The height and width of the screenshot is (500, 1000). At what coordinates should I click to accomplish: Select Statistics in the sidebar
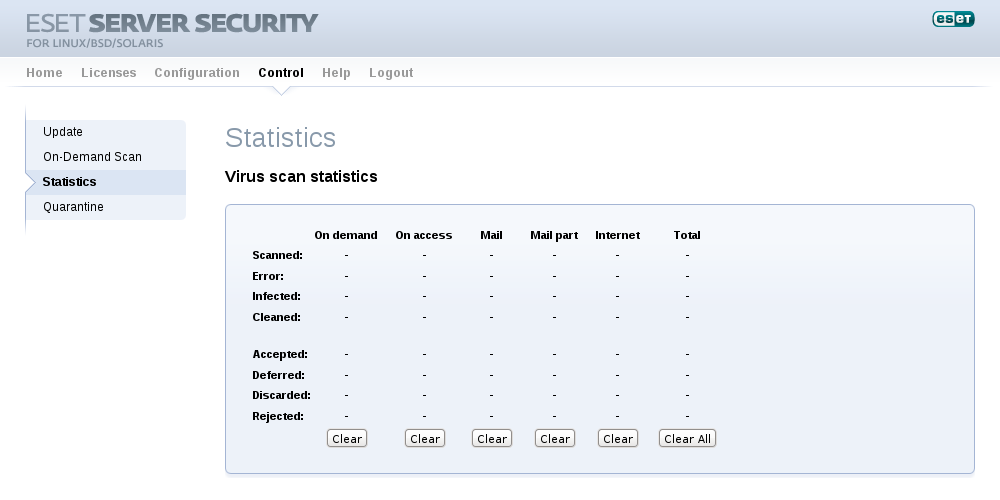coord(69,182)
